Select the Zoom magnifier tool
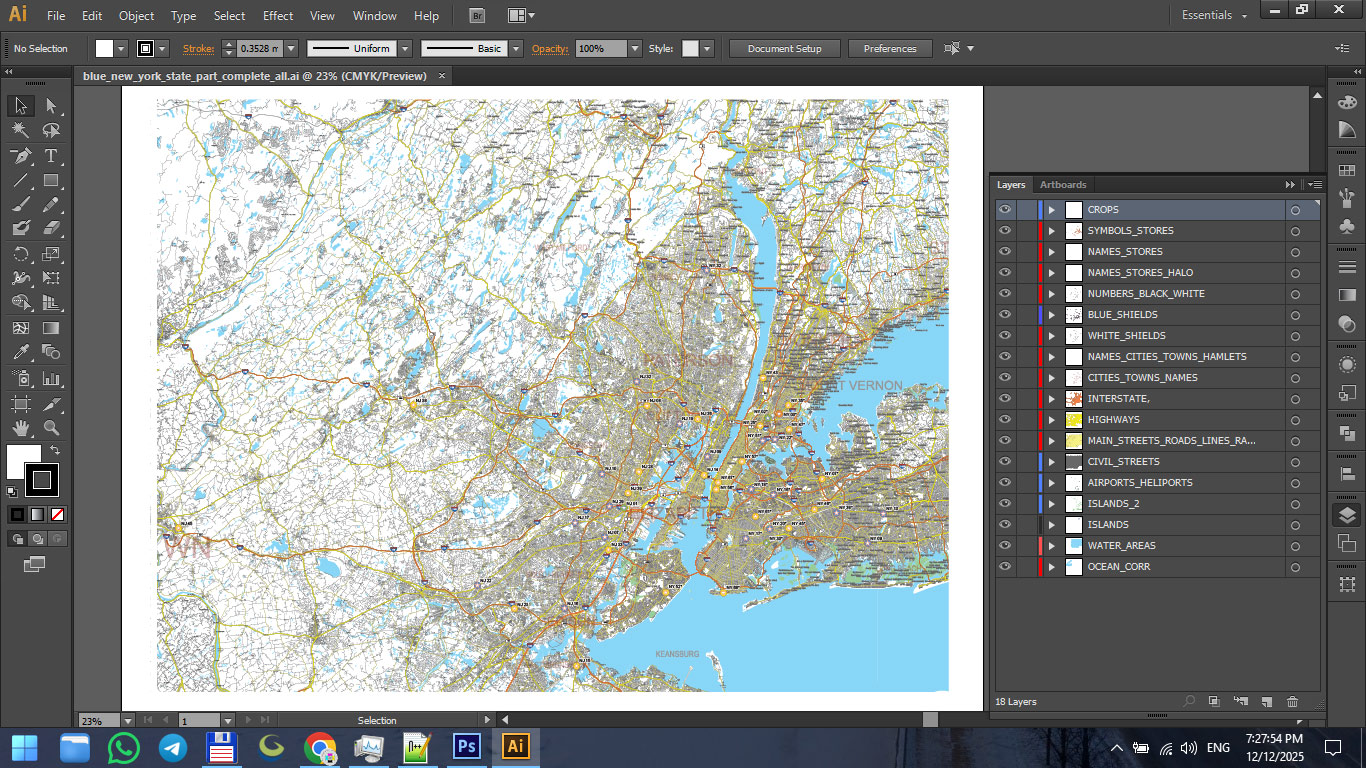 tap(51, 428)
